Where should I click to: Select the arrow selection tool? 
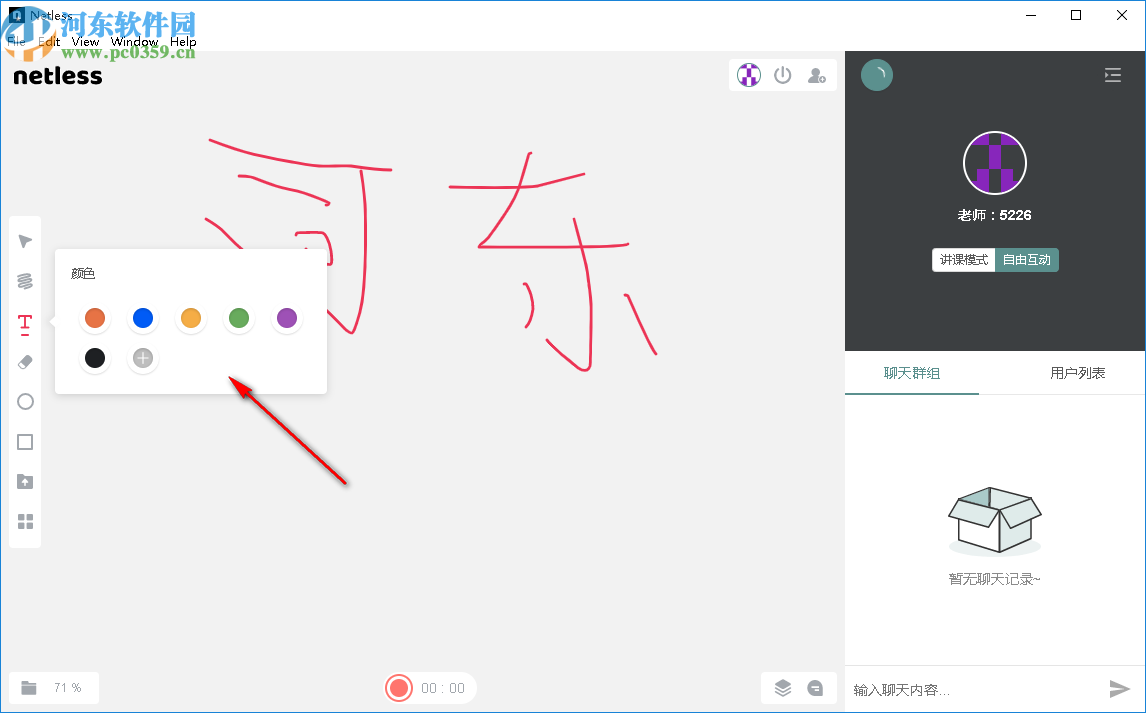pos(25,240)
